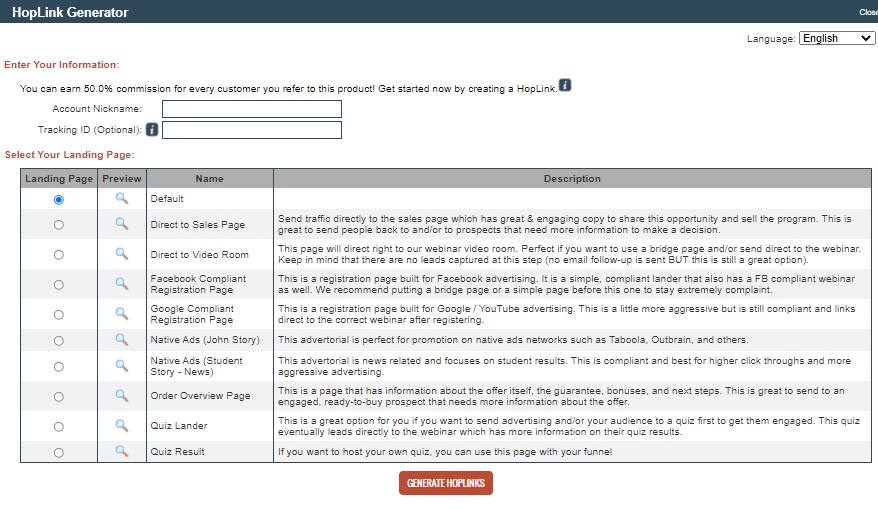Click the 'Select Your Landing Page:' heading

point(69,155)
